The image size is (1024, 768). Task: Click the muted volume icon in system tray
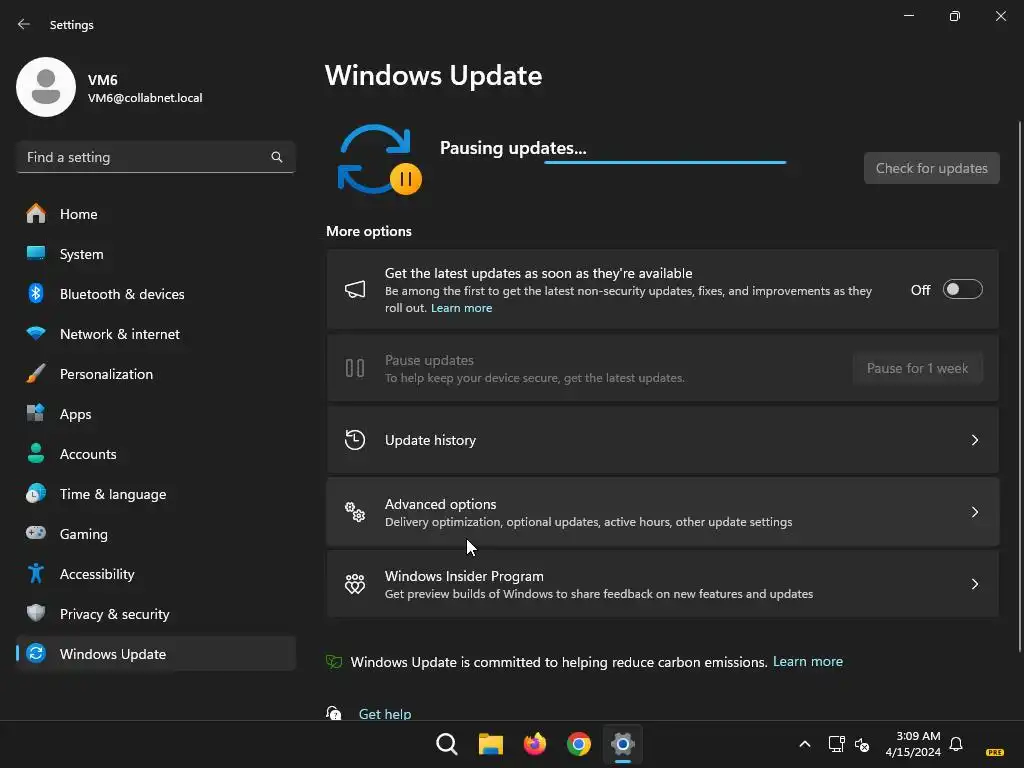[862, 744]
